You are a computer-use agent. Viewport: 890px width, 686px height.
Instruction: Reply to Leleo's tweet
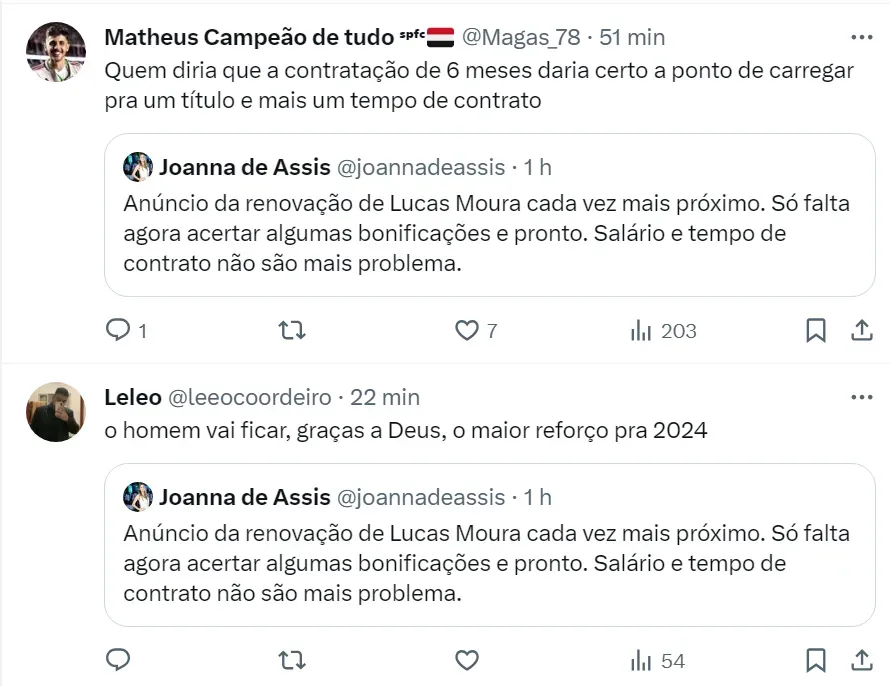pos(118,660)
